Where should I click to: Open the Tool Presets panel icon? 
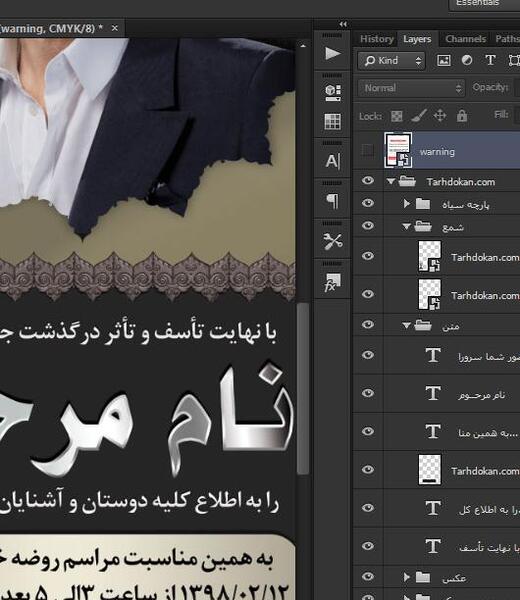pyautogui.click(x=333, y=241)
